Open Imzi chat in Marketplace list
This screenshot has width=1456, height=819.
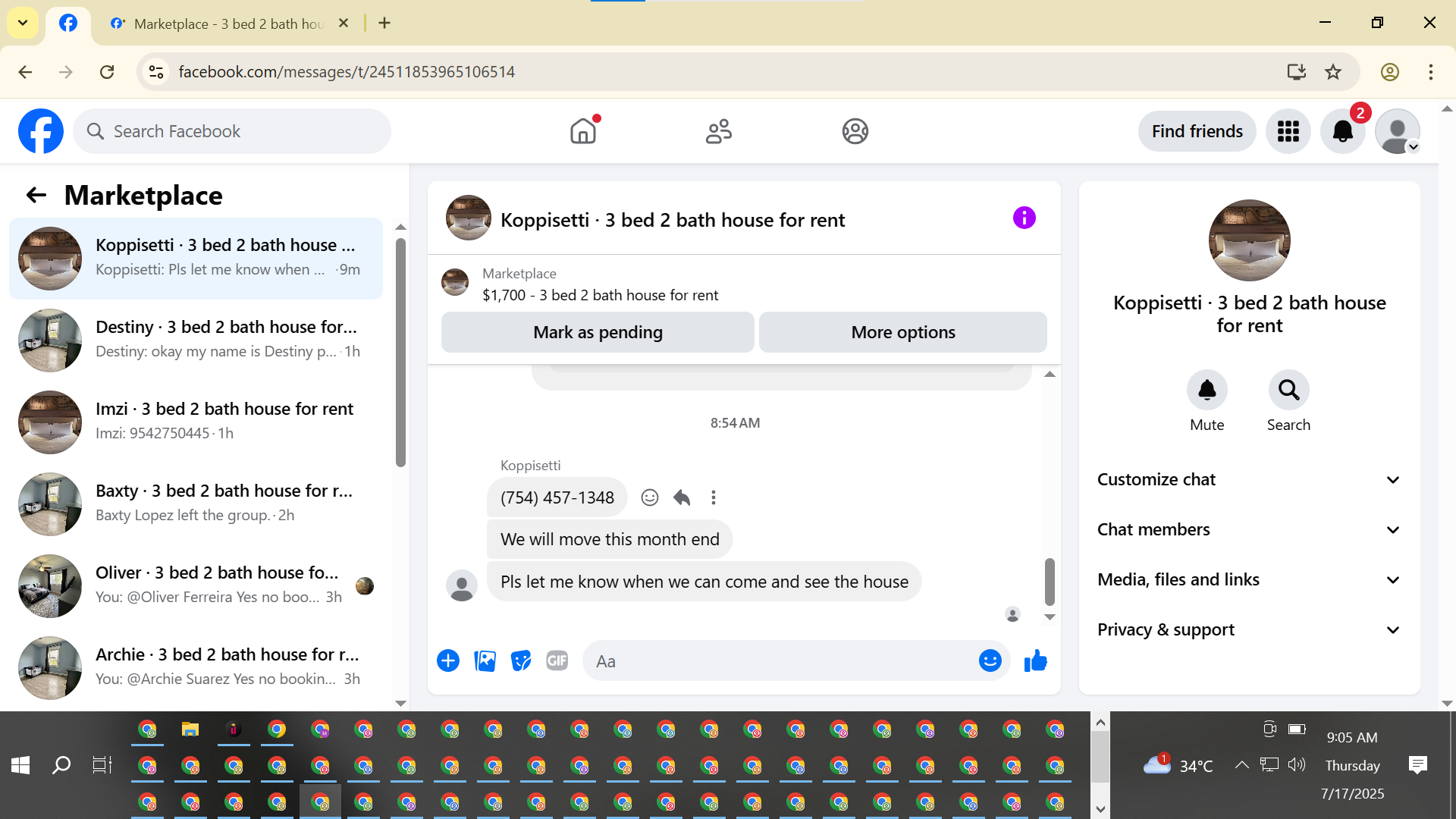[196, 422]
